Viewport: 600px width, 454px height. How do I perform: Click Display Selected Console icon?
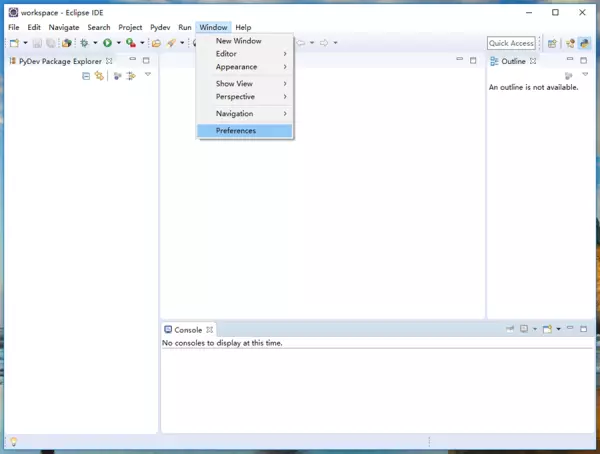[524, 329]
